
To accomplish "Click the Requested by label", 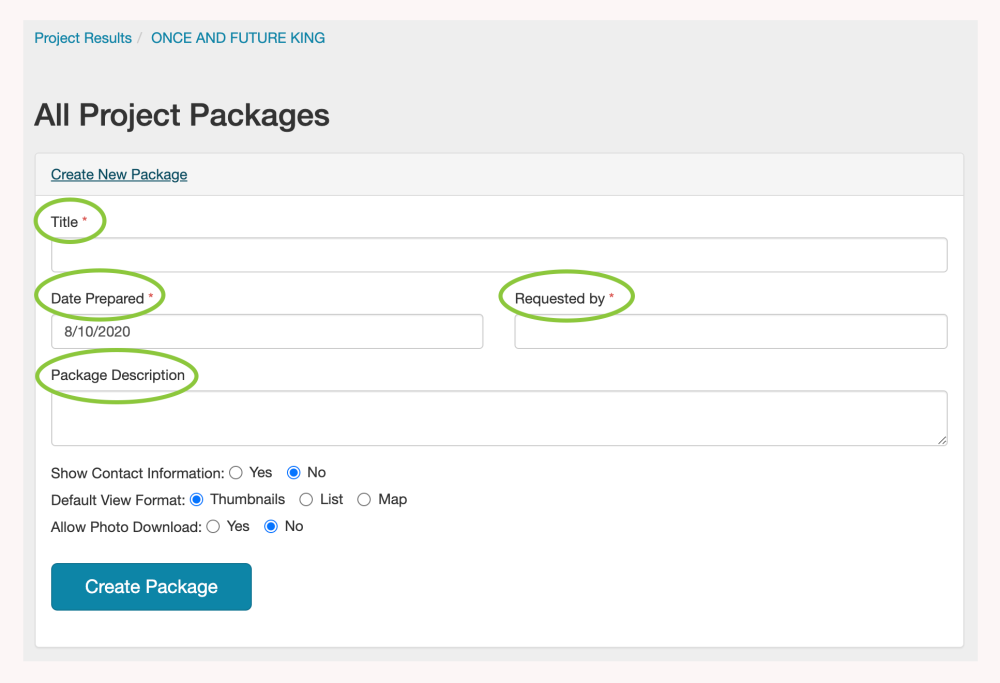I will coord(560,298).
